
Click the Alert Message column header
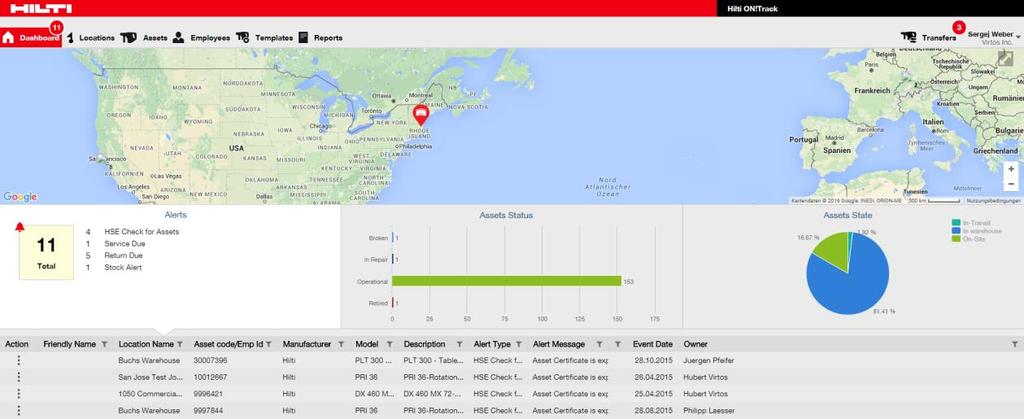tap(559, 344)
